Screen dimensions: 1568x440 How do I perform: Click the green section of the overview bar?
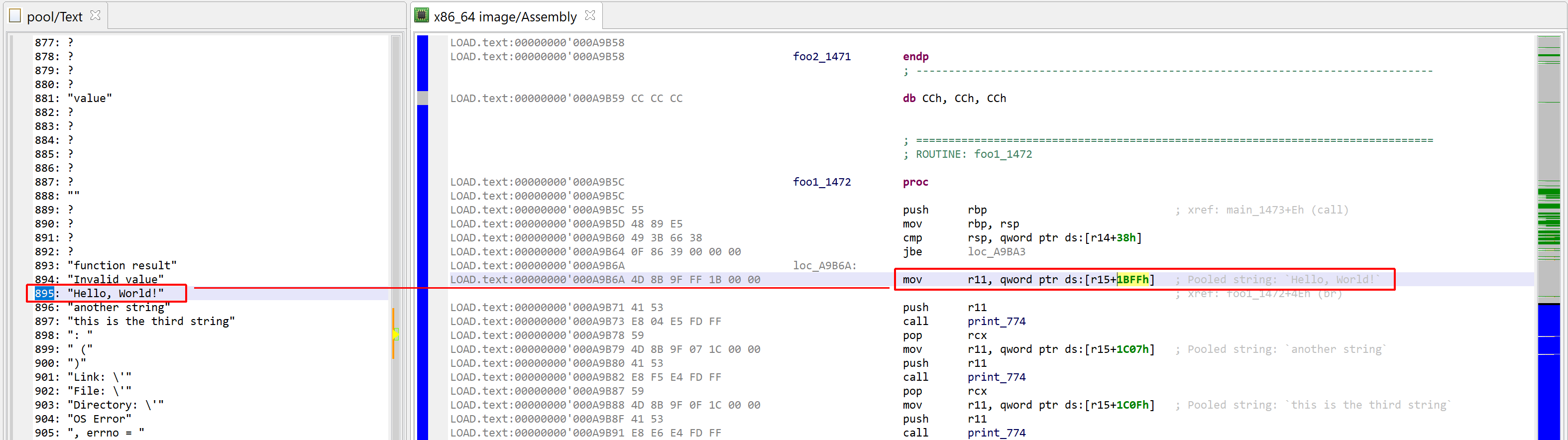pyautogui.click(x=1549, y=216)
